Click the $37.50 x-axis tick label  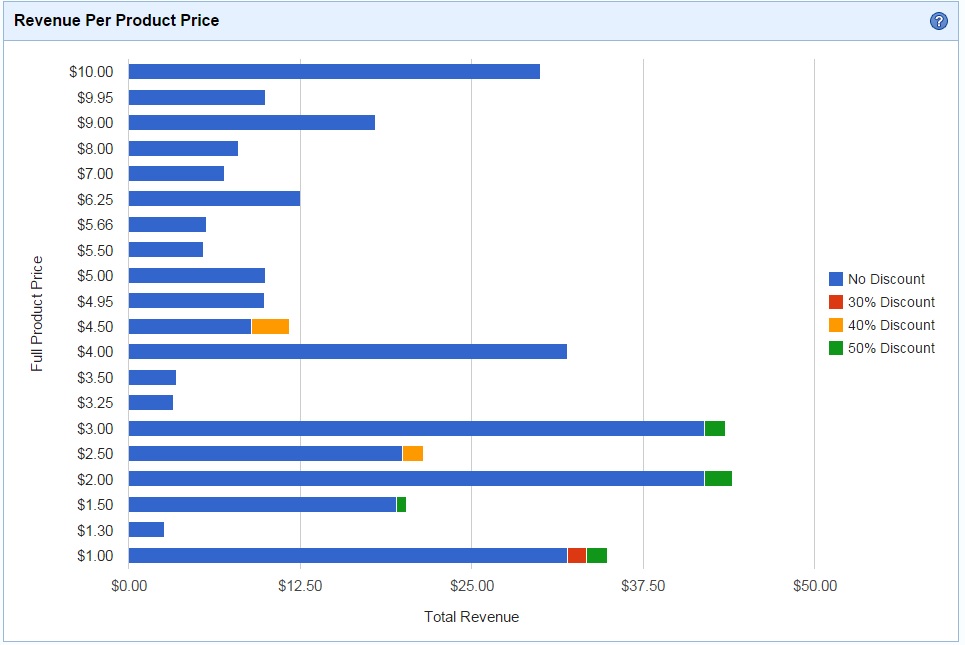point(643,586)
